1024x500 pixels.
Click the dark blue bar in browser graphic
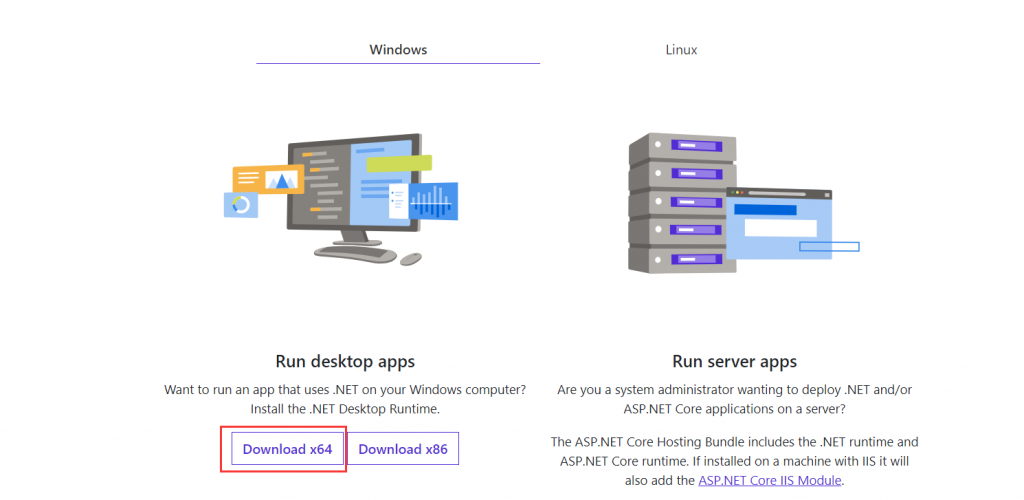pyautogui.click(x=765, y=210)
